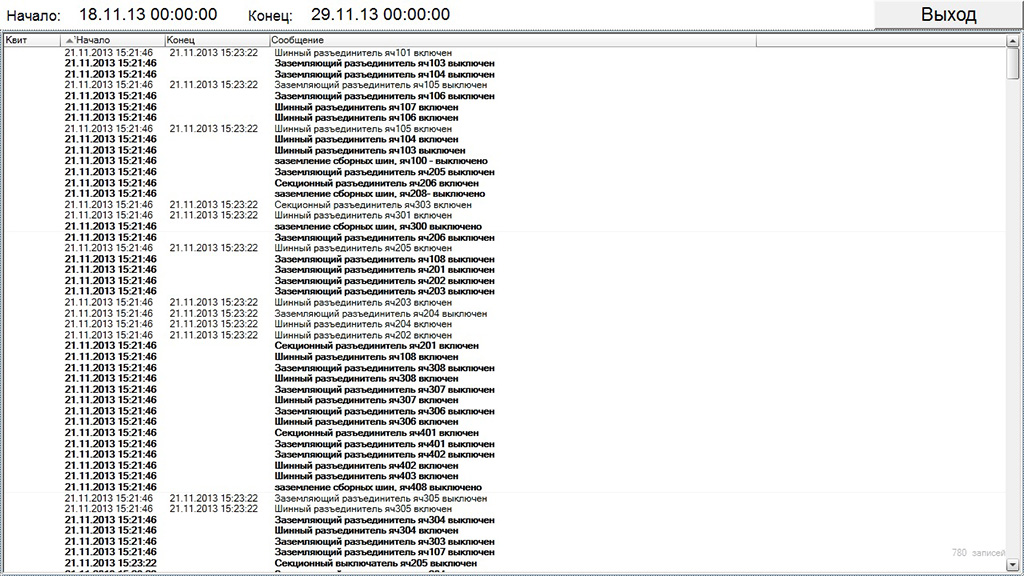Viewport: 1024px width, 576px height.
Task: Click start date field 18.11.13 00:00:00
Action: 148,14
